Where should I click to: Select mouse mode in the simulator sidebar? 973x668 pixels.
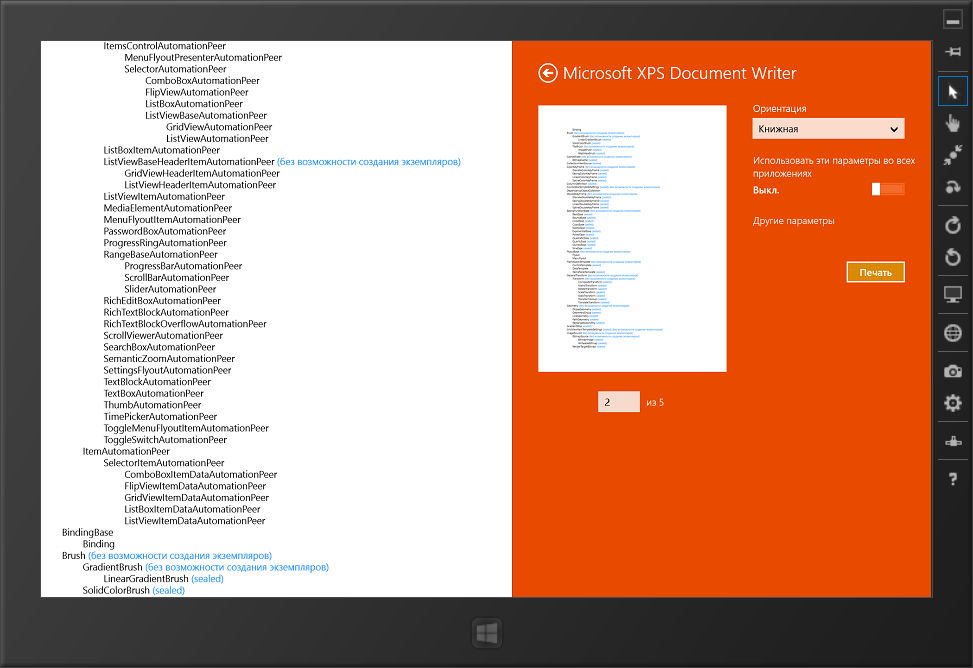953,92
